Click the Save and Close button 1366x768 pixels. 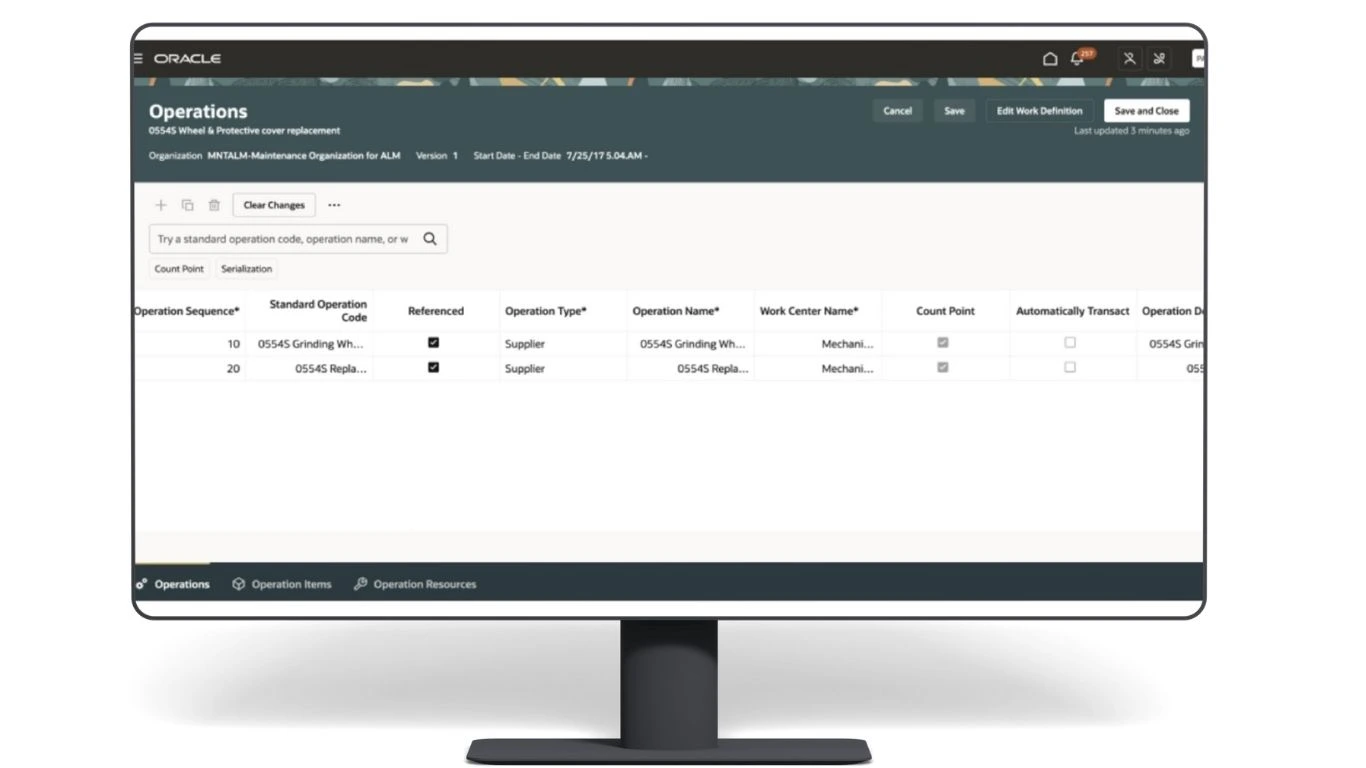click(1146, 111)
